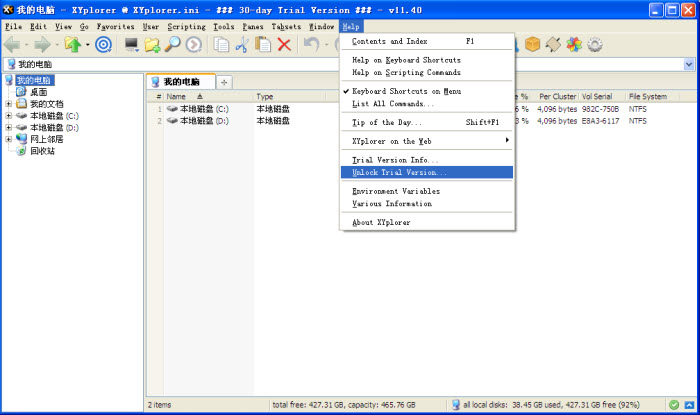Sort by Vol Serial column header

coord(597,96)
